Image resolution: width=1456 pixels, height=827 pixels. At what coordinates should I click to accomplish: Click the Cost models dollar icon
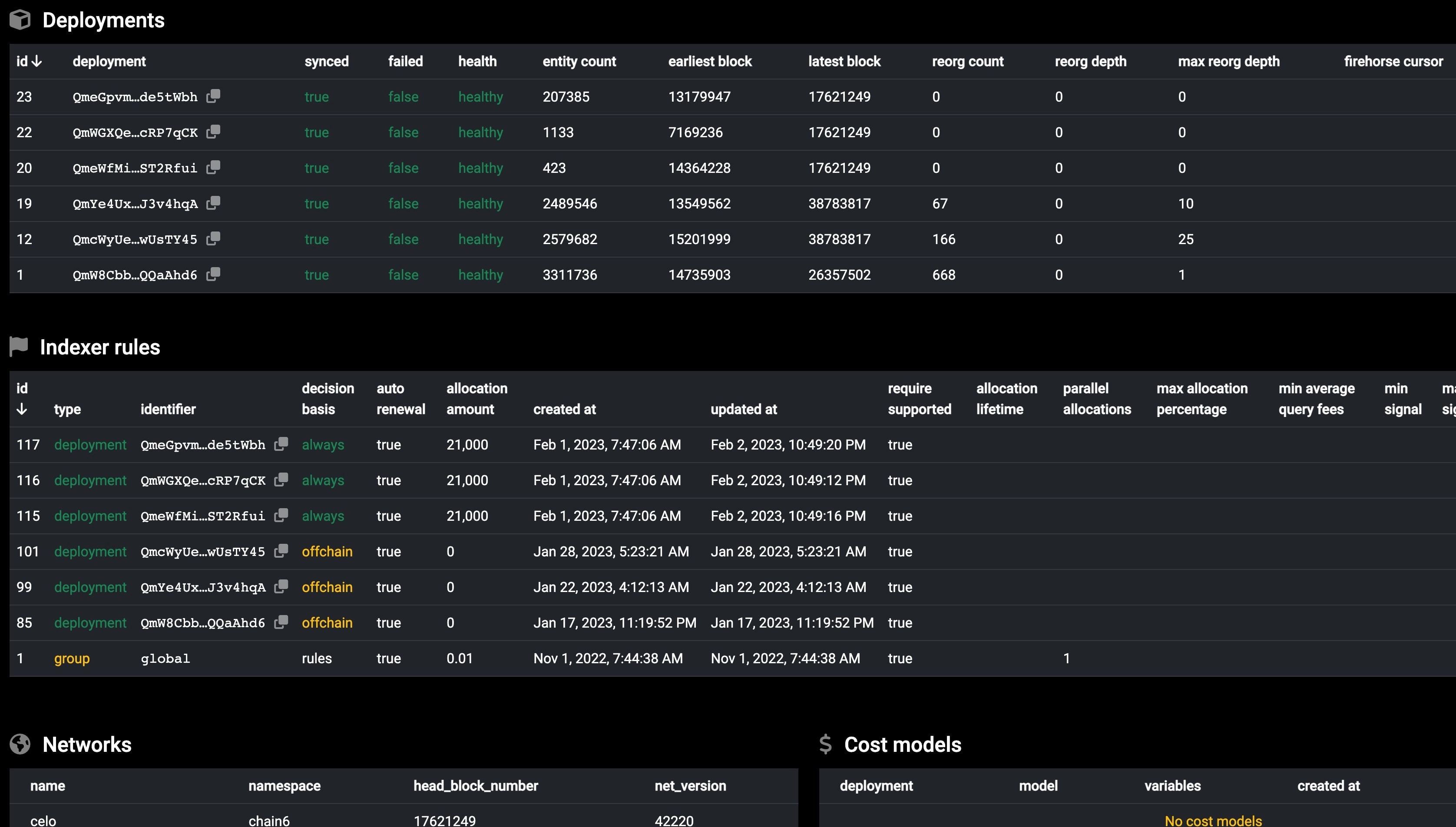click(825, 744)
